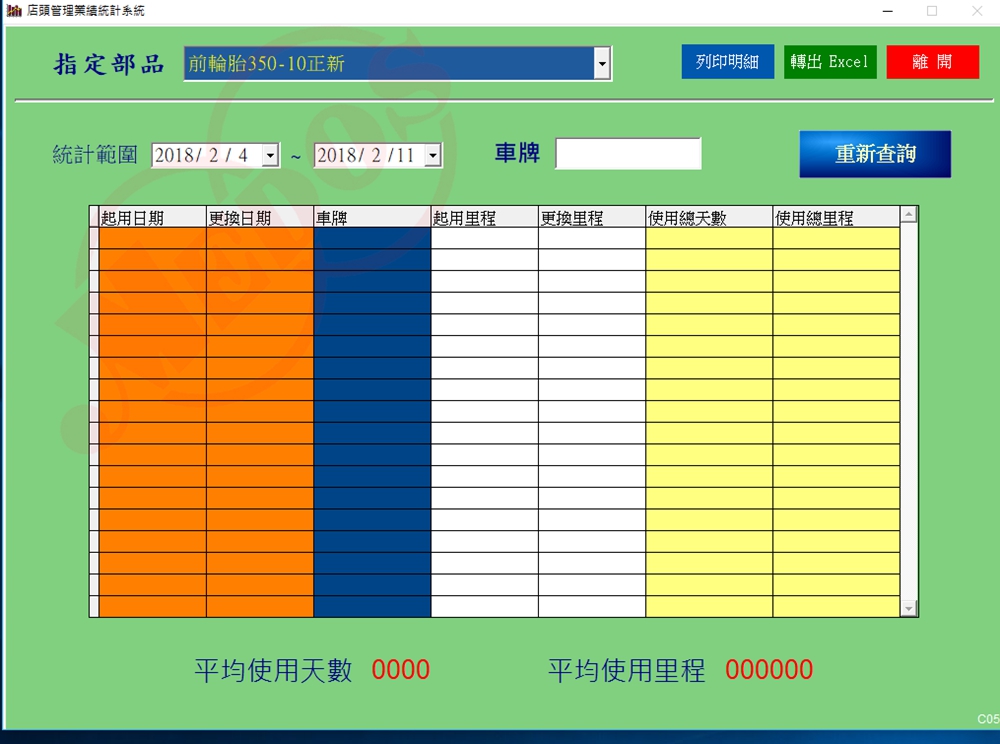Screen dimensions: 1000x744
Task: Click the 車牌 column header in the table
Action: 371,217
